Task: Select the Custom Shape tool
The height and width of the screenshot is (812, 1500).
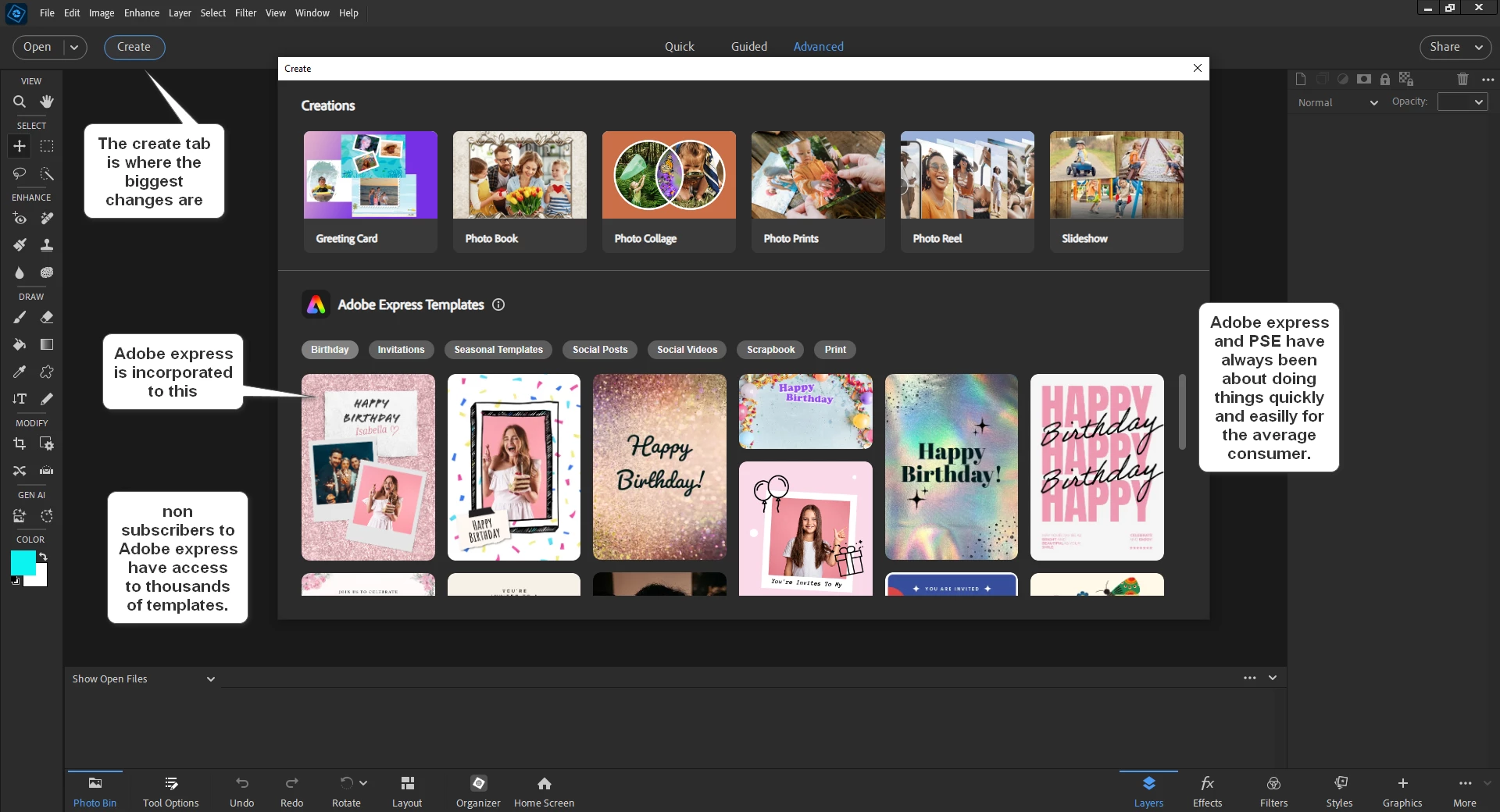Action: point(47,372)
